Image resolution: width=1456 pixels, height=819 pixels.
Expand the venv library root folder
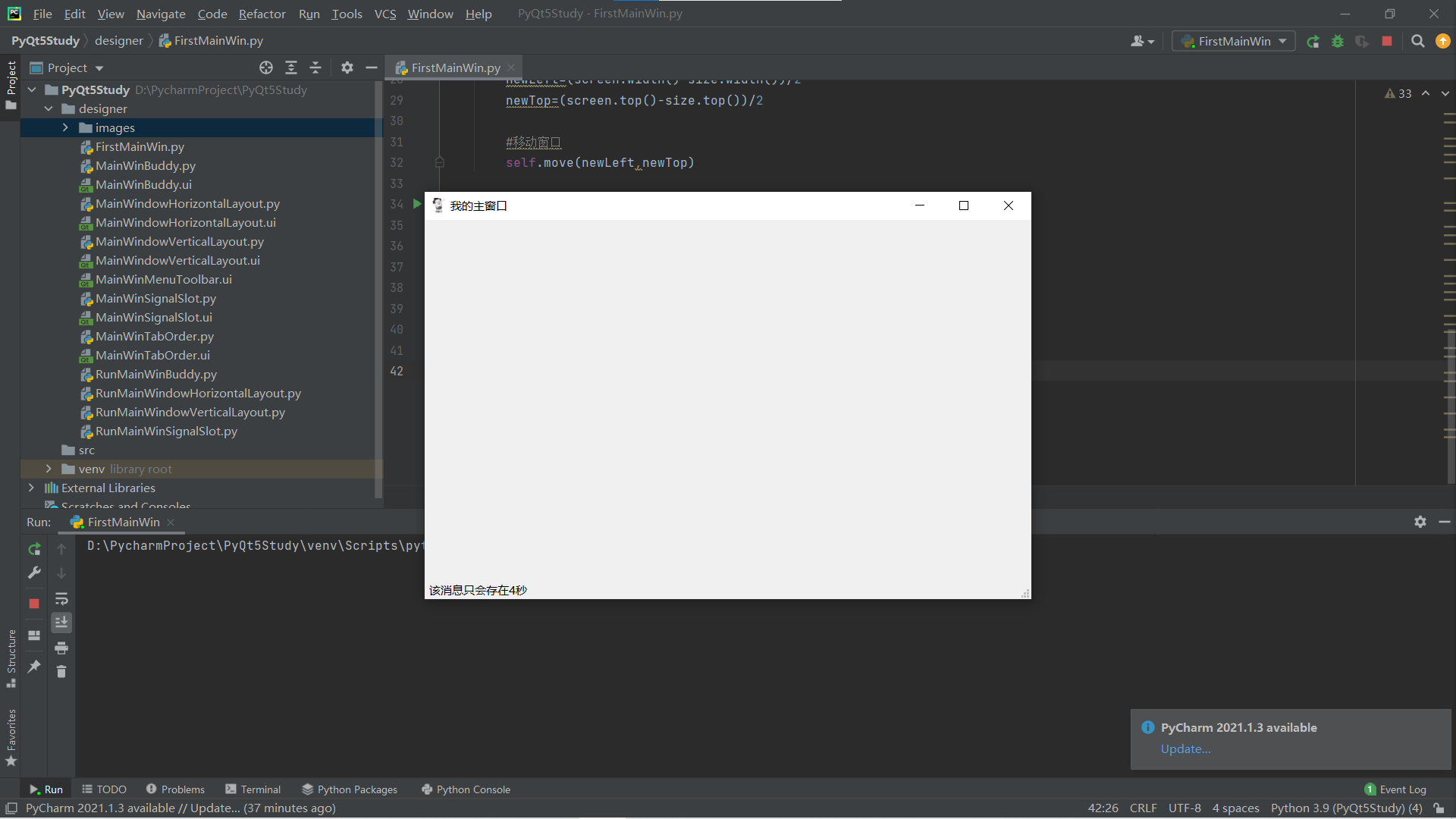49,469
